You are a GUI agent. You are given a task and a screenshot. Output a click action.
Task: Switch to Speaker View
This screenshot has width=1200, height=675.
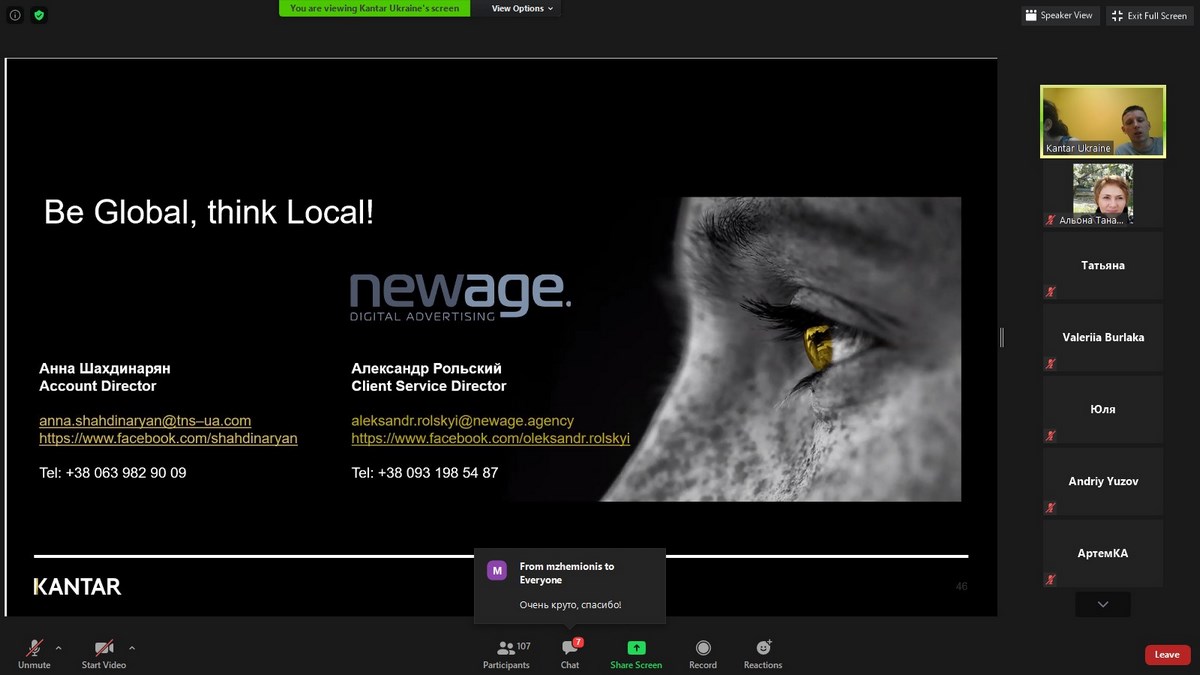(x=1060, y=15)
